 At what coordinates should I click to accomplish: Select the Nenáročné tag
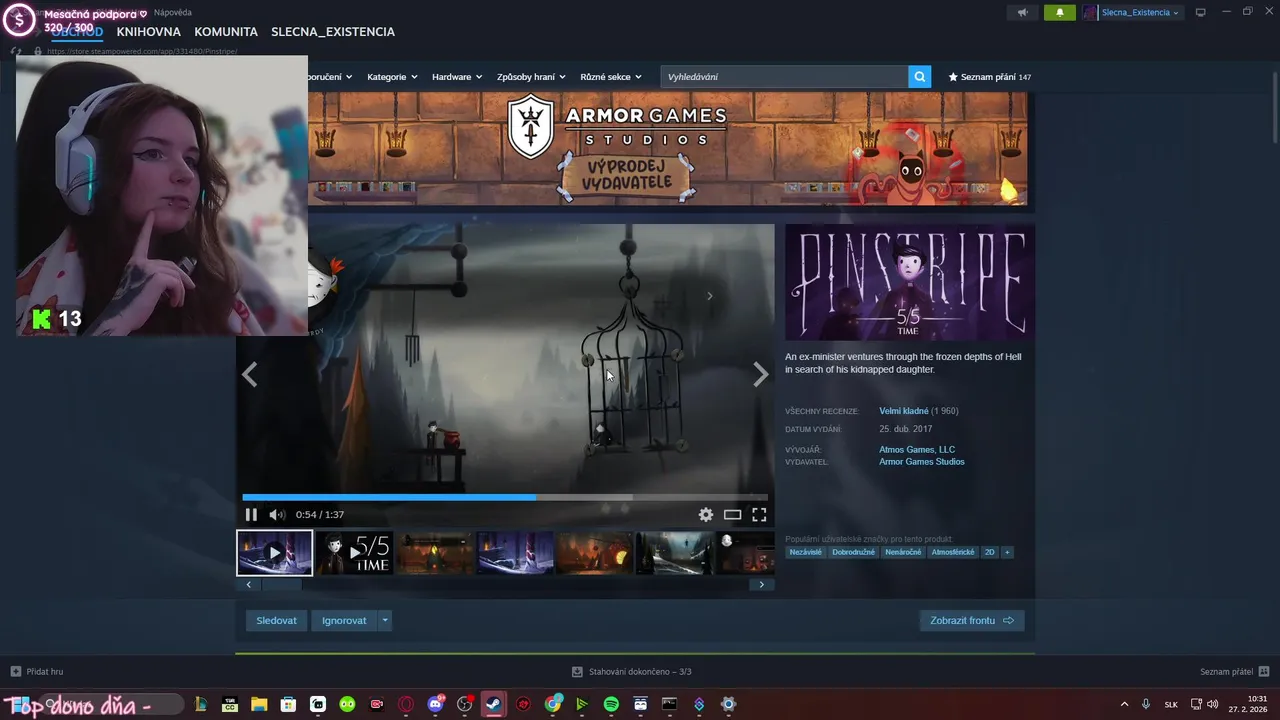903,552
